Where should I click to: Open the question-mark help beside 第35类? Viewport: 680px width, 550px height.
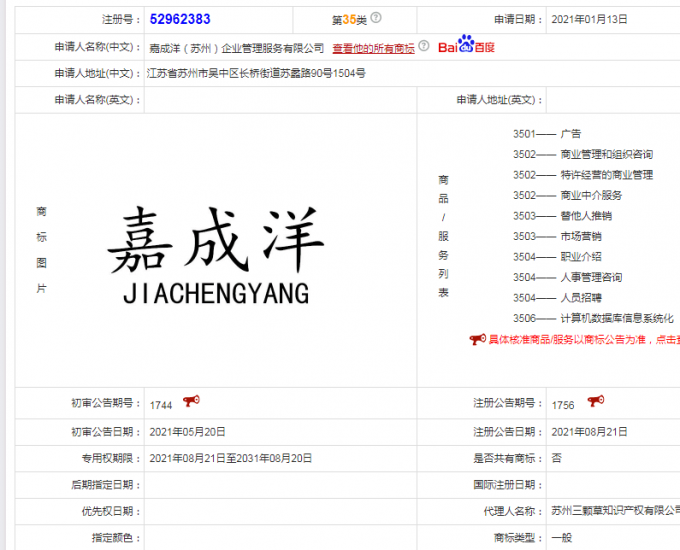[376, 18]
